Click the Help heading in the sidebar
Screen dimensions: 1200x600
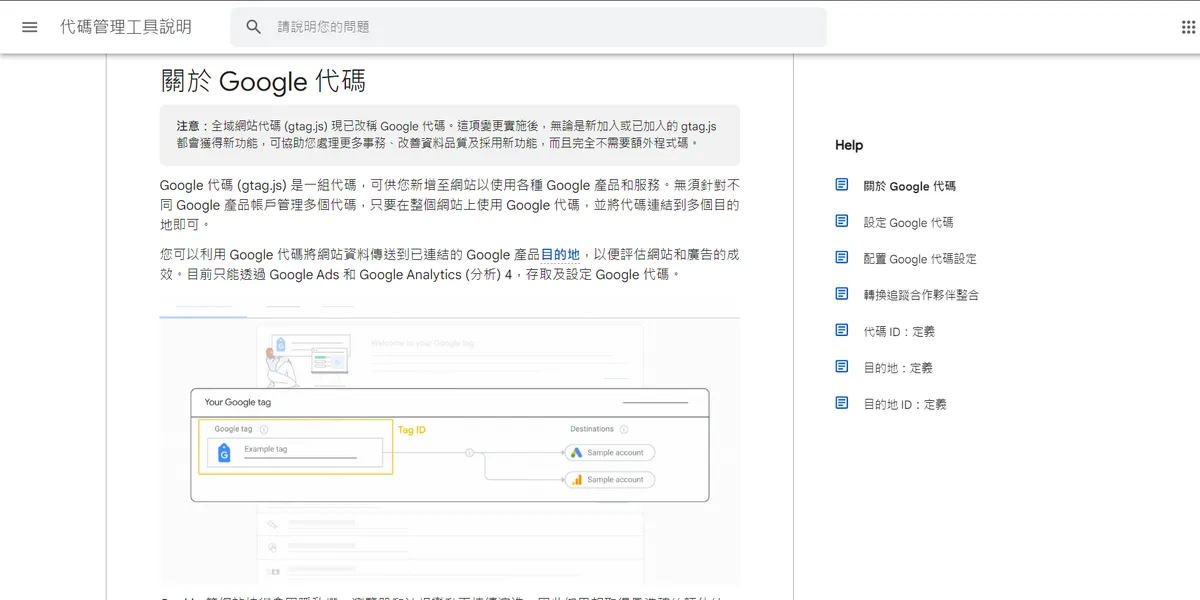pos(849,145)
